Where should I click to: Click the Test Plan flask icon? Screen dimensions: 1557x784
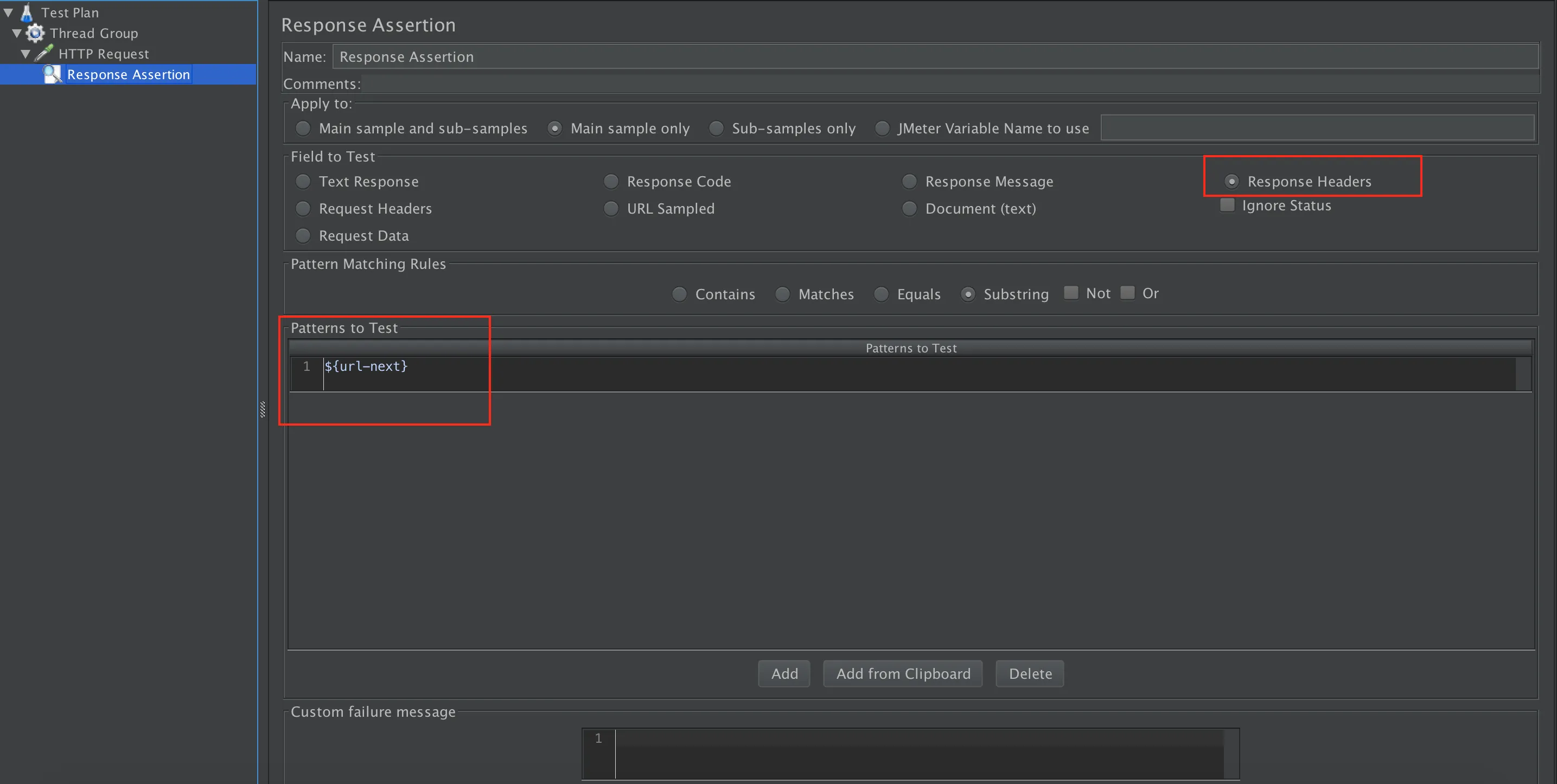(27, 12)
